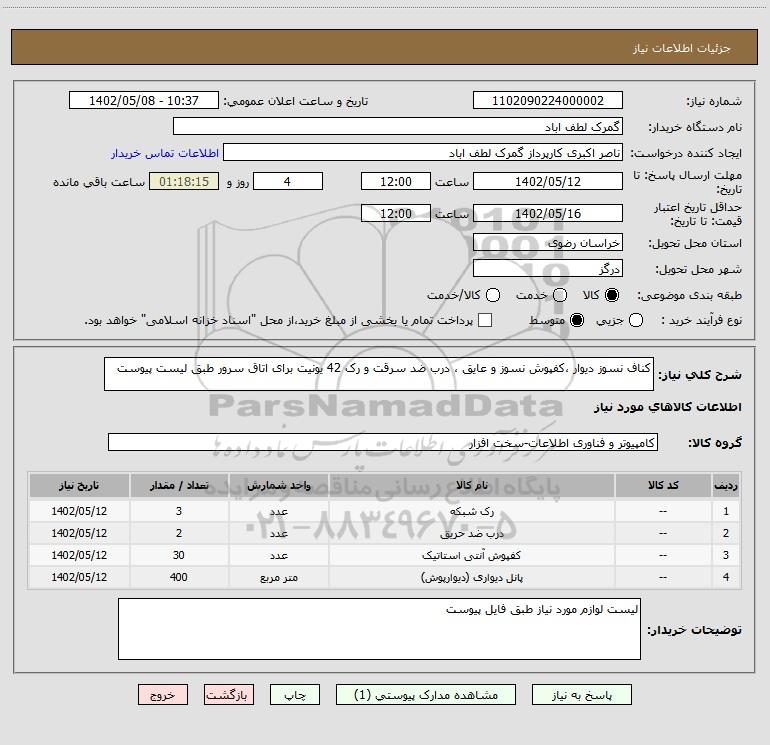
Task: Open مشاهده مدارک پیوستی (1) button
Action: tap(426, 695)
